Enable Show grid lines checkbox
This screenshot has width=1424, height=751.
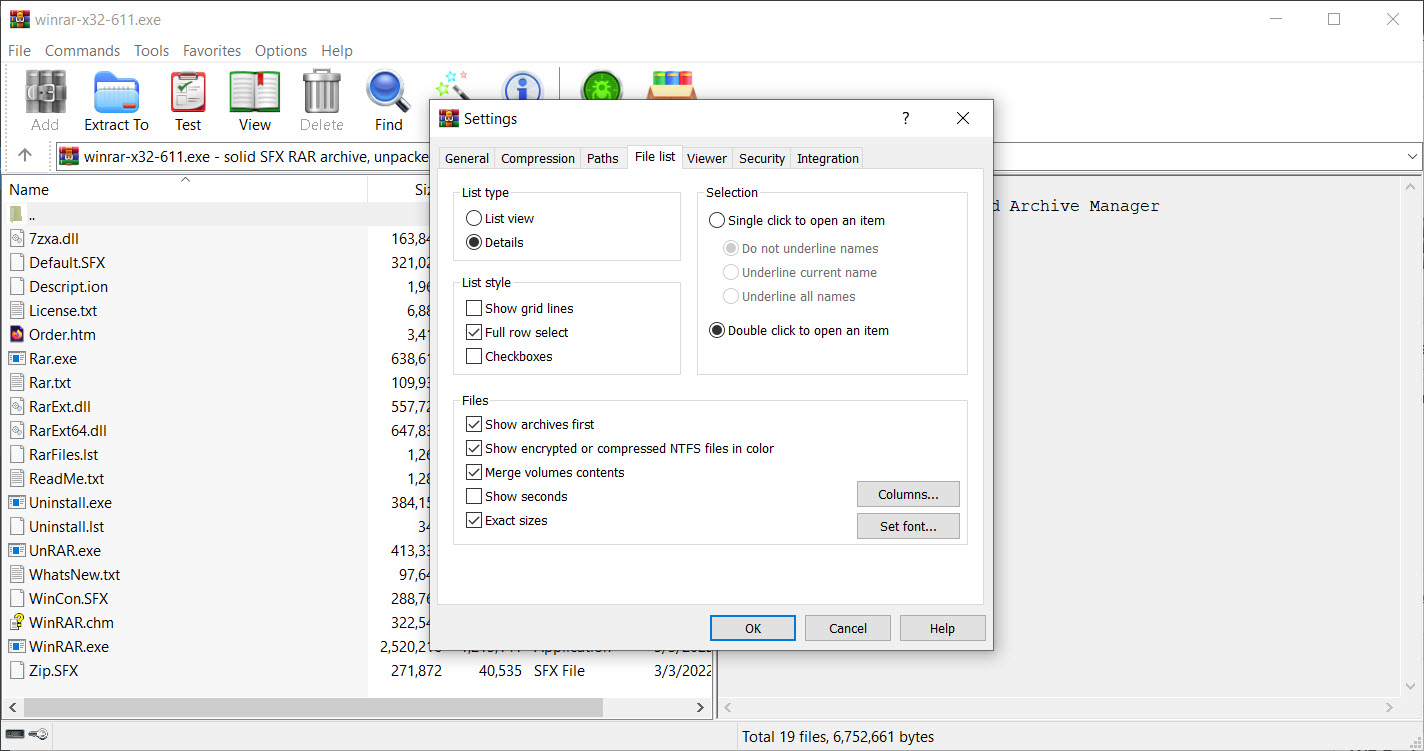tap(474, 308)
